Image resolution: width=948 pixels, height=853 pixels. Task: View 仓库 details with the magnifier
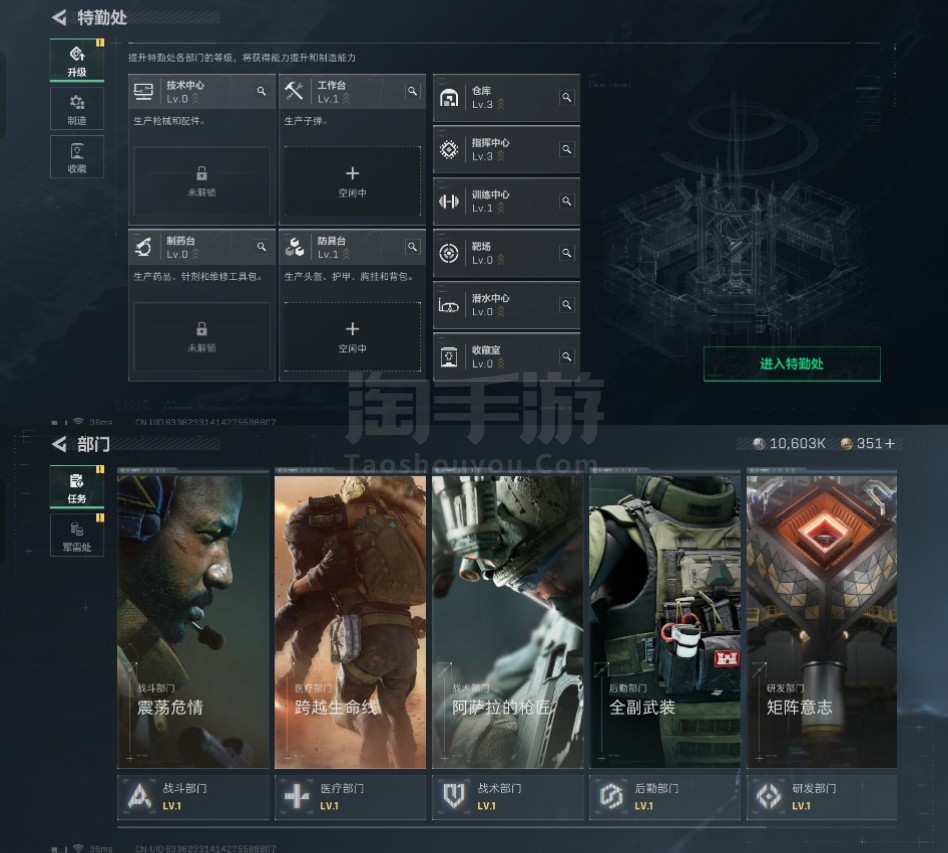(567, 97)
